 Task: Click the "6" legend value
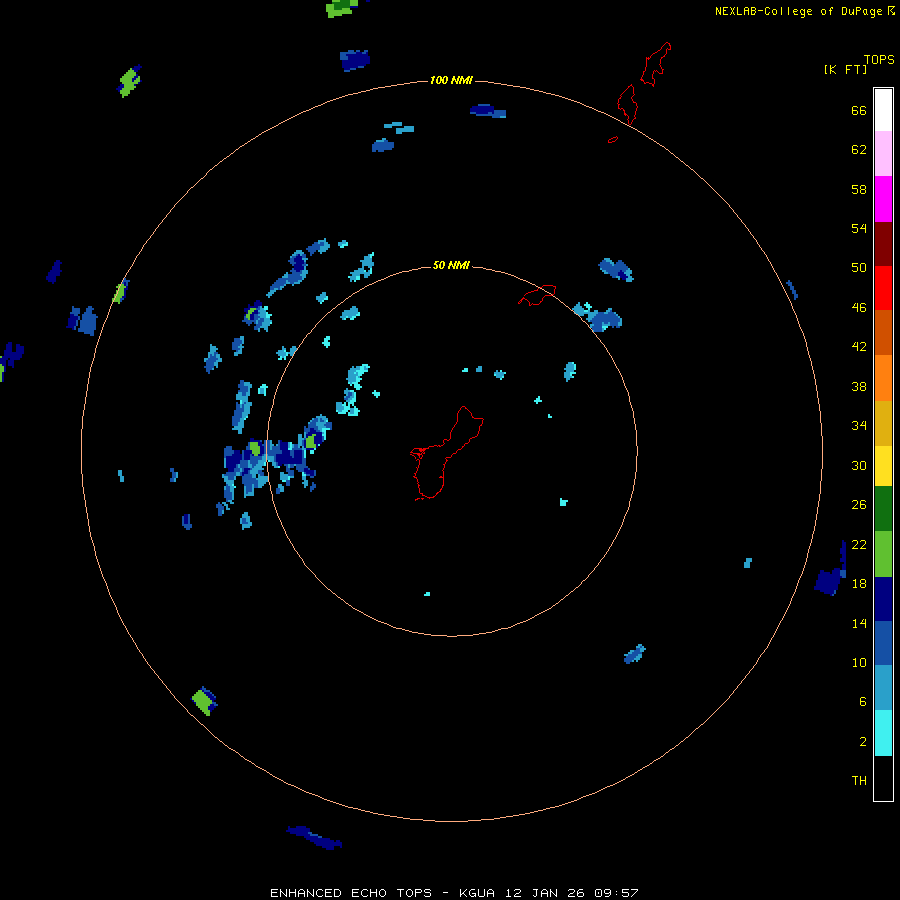click(x=863, y=701)
